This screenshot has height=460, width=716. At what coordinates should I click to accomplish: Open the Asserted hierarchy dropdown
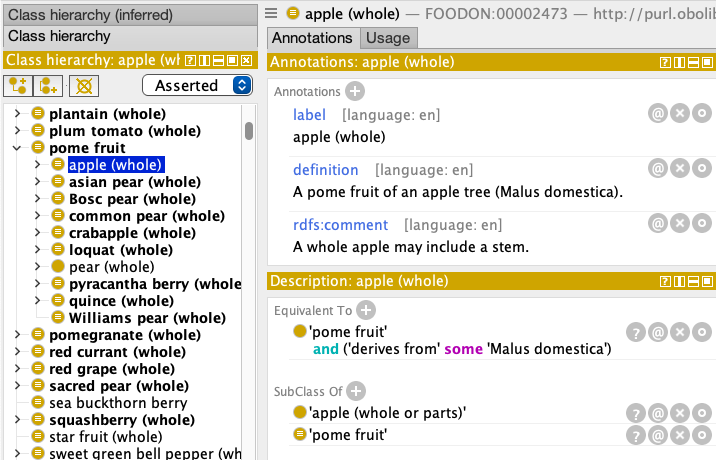point(197,85)
